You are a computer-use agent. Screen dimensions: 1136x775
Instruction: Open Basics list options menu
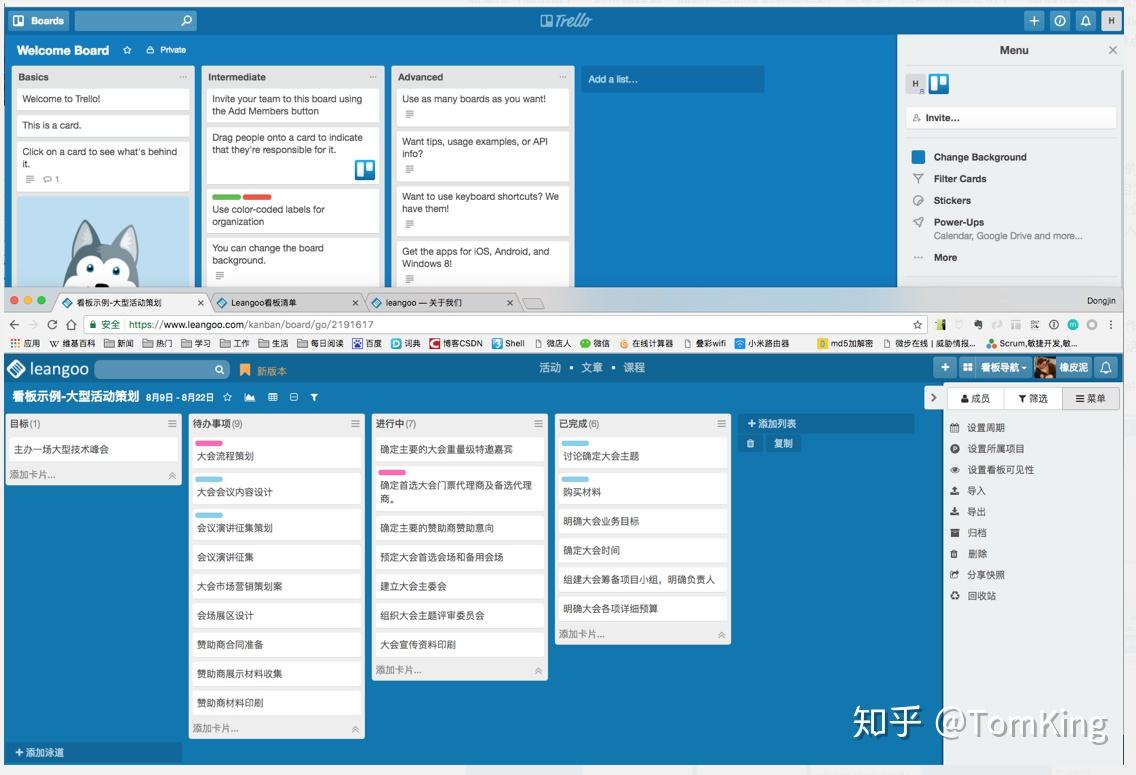tap(183, 77)
